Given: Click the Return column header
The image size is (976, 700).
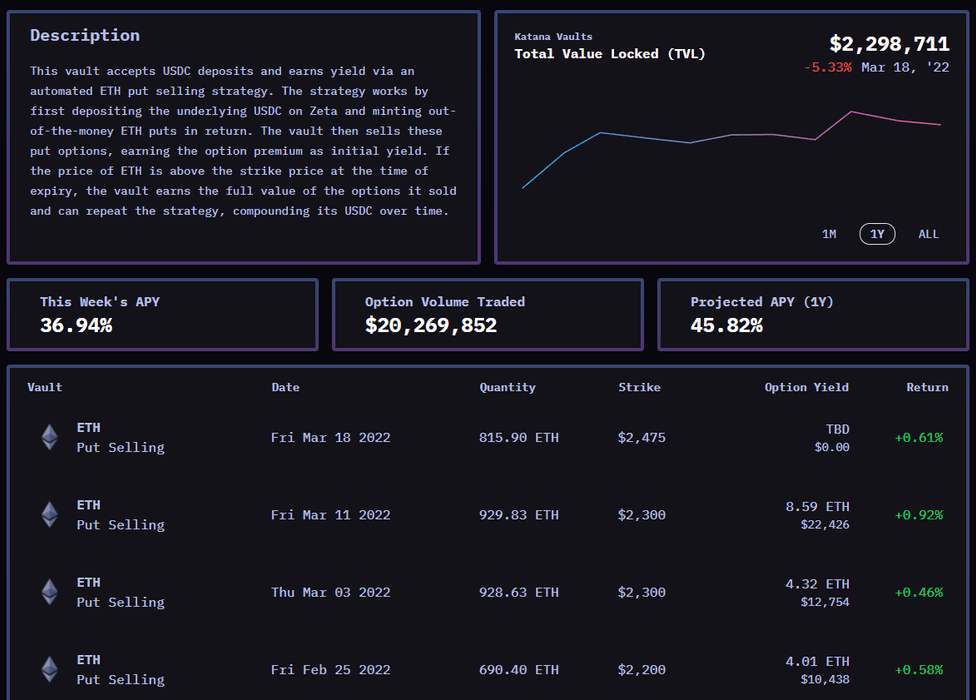Looking at the screenshot, I should coord(927,387).
